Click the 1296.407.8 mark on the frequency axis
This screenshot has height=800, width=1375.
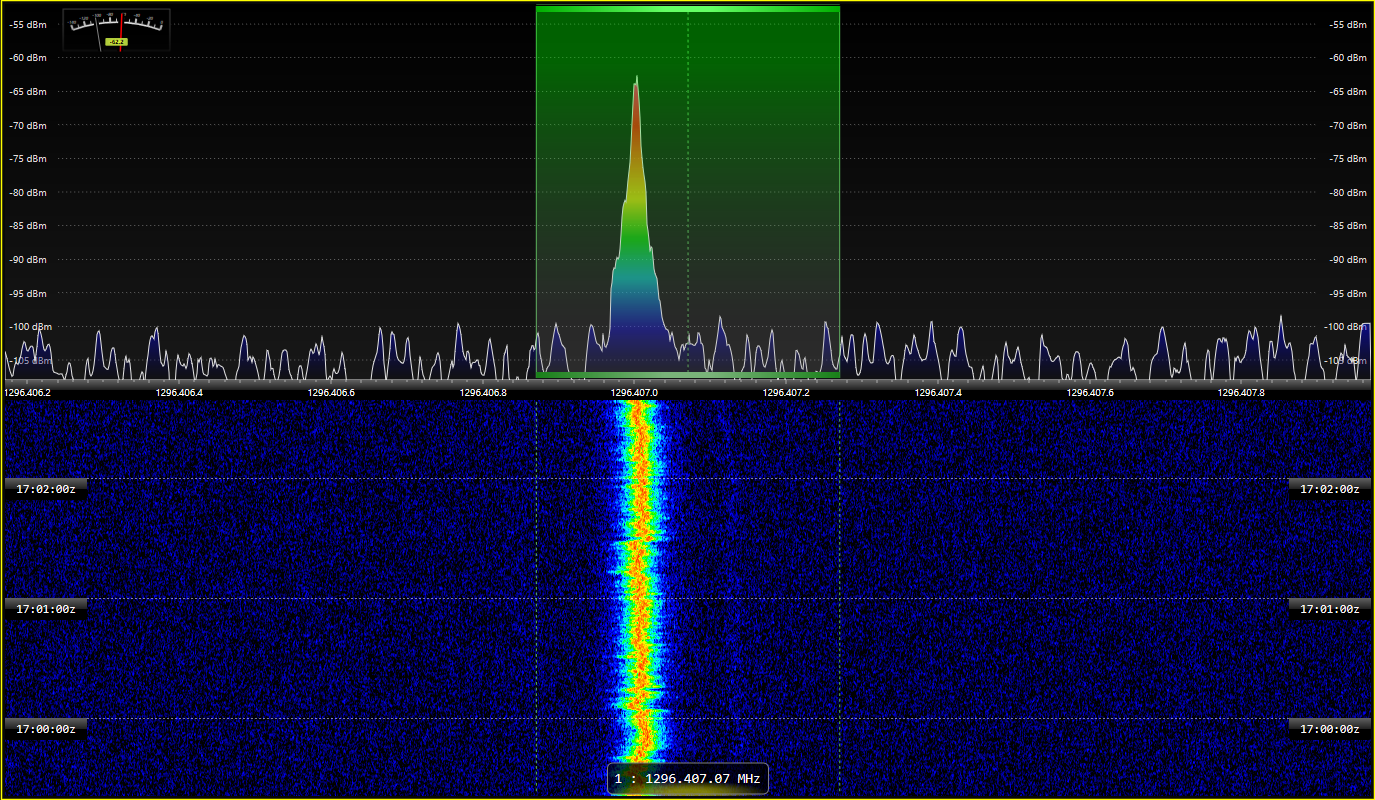click(x=1241, y=393)
